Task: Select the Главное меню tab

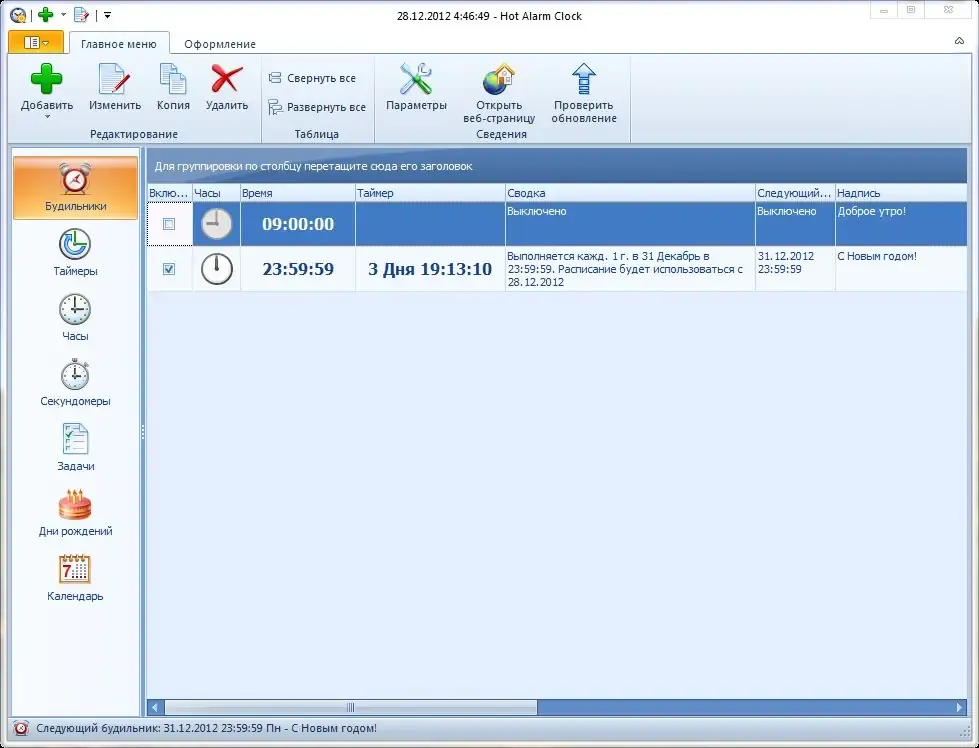Action: coord(119,44)
